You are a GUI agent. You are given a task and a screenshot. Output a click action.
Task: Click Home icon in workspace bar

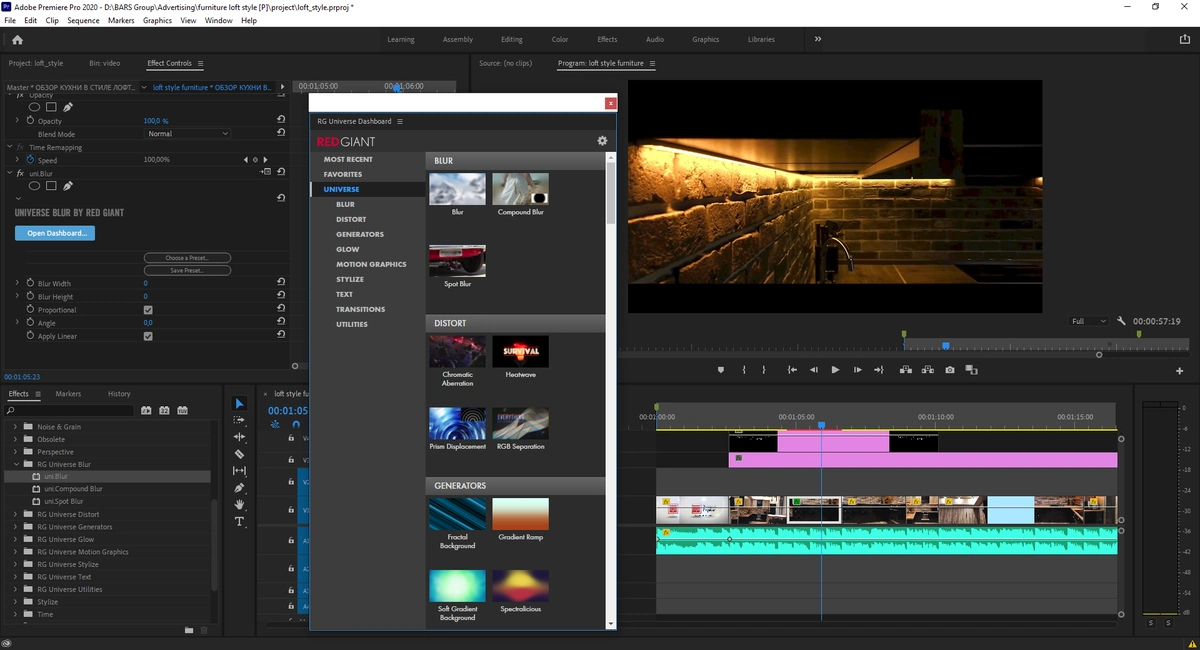point(17,40)
